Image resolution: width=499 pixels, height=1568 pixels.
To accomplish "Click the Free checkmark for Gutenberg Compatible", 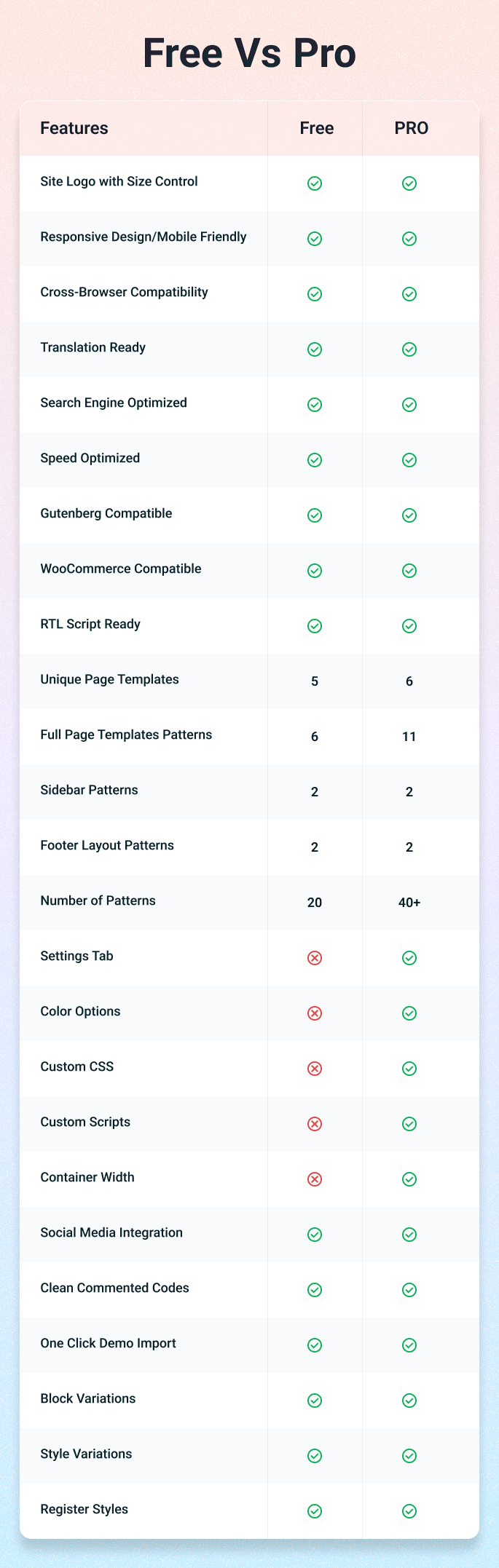I will pyautogui.click(x=315, y=515).
